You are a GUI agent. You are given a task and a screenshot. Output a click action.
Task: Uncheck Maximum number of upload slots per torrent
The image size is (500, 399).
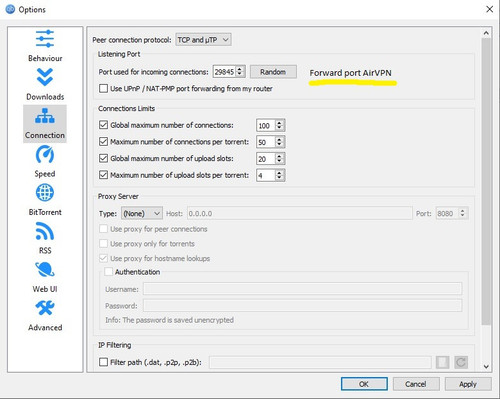click(103, 175)
